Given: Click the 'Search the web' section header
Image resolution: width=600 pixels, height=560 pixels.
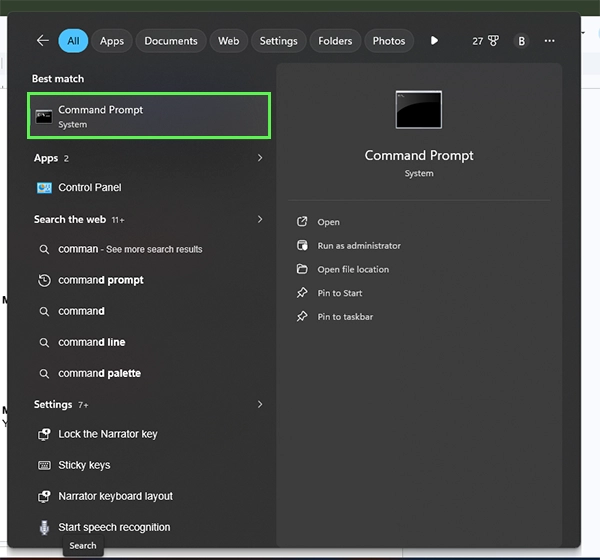Looking at the screenshot, I should [x=70, y=219].
